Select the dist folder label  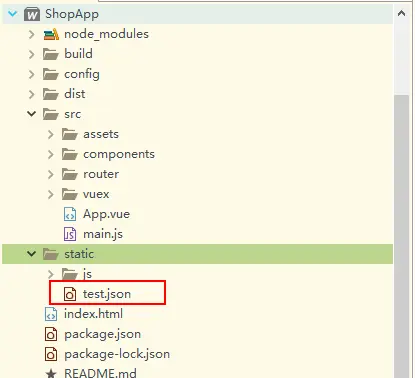(75, 94)
